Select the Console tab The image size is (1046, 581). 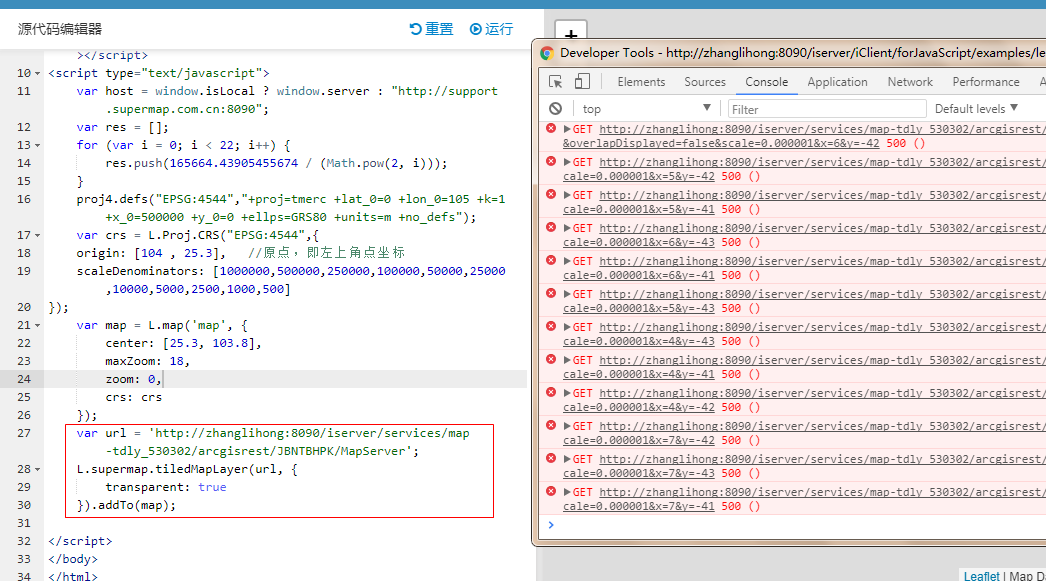[x=766, y=82]
